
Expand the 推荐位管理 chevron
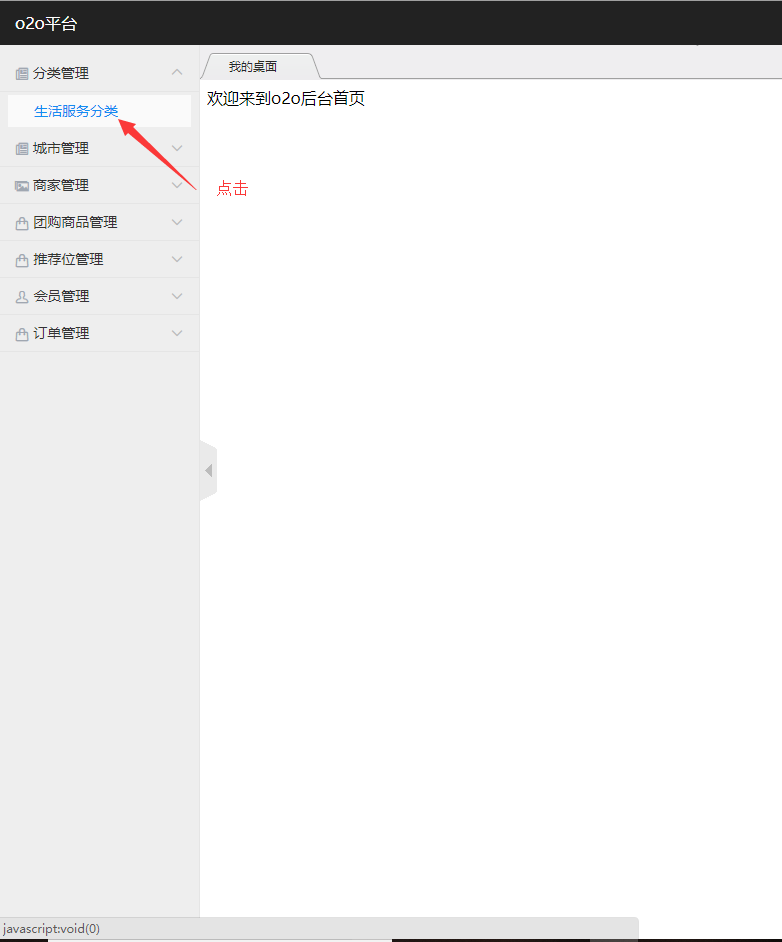tap(177, 260)
